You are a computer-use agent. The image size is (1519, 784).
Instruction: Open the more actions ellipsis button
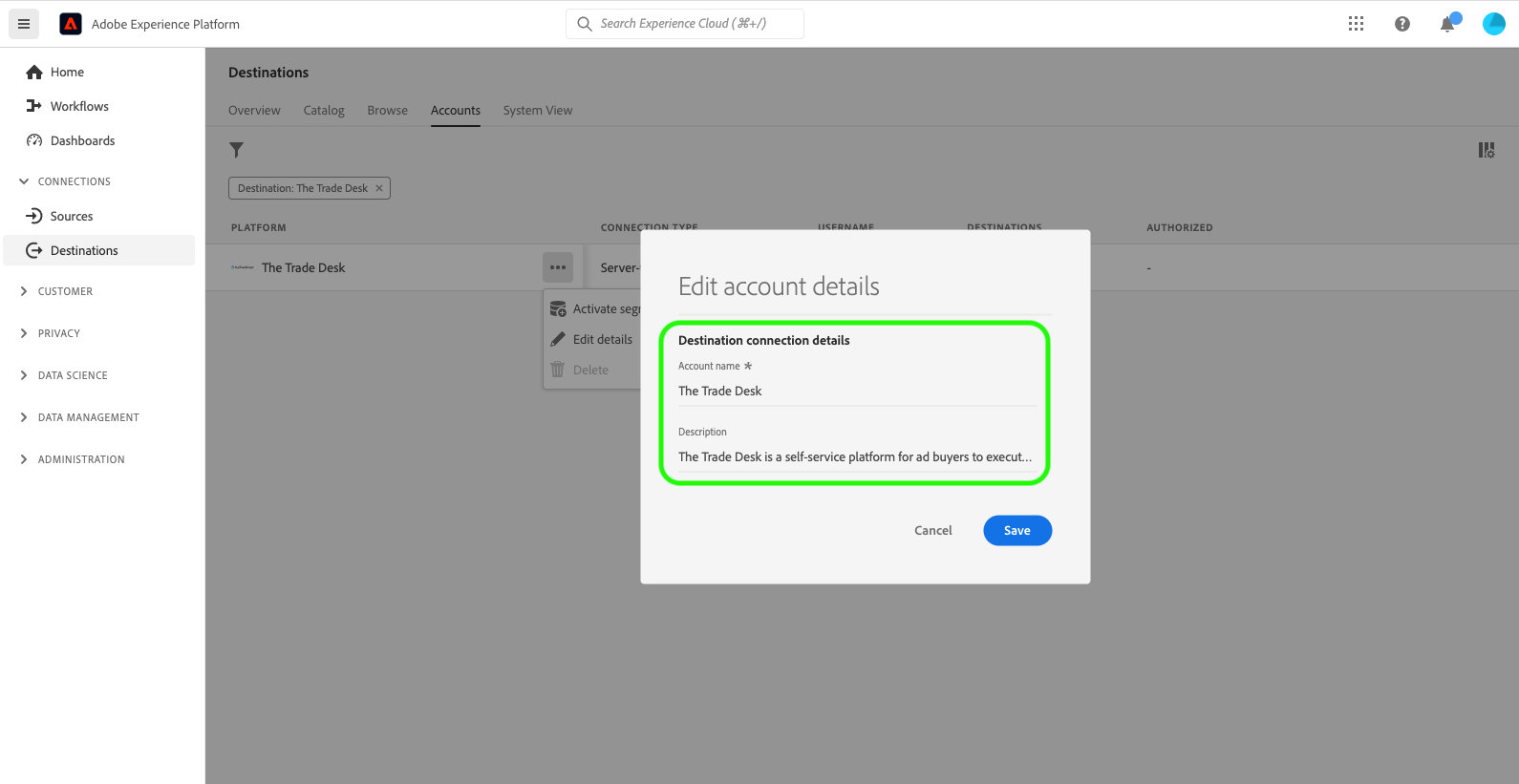[558, 267]
